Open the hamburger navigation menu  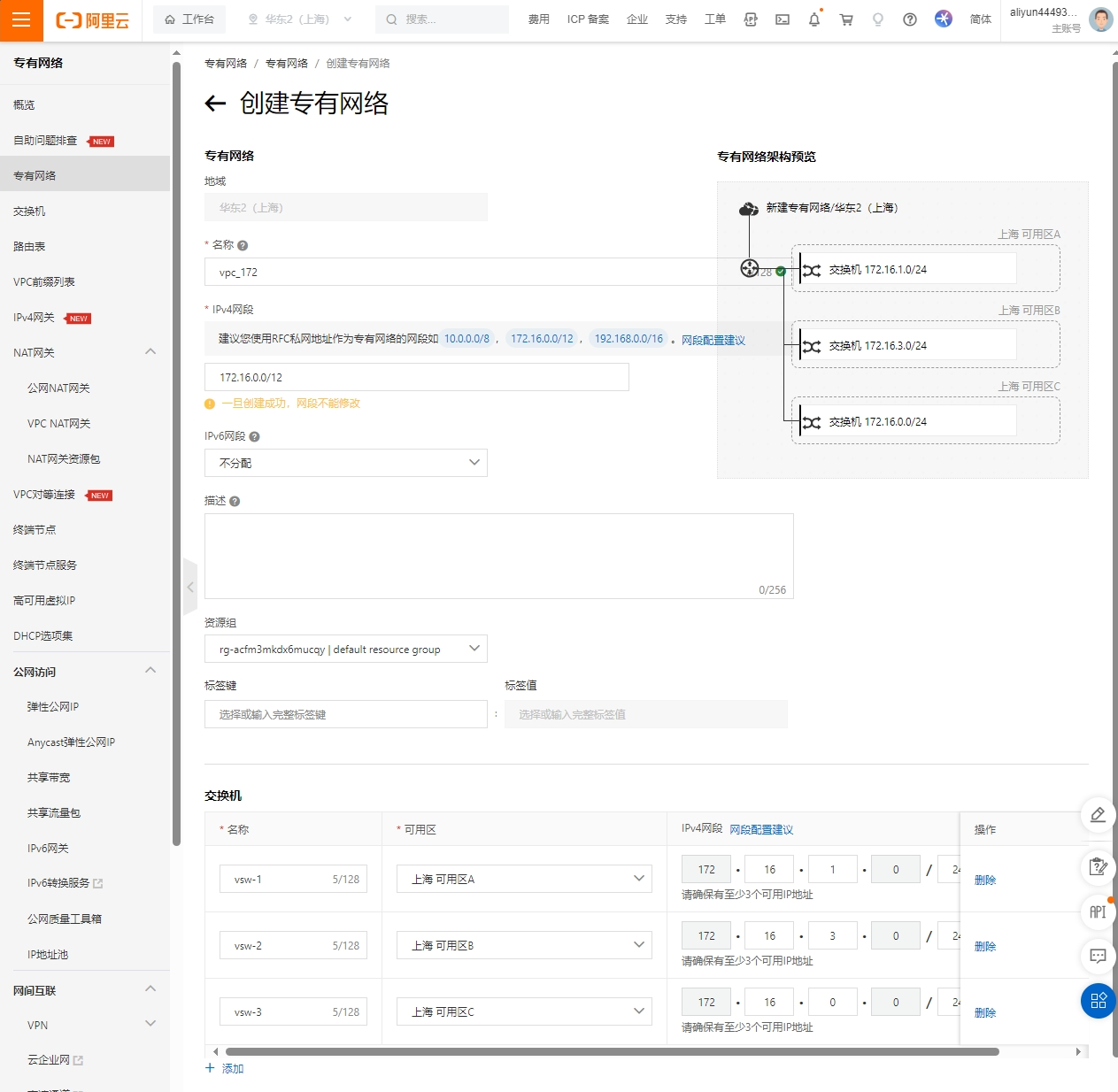(21, 20)
